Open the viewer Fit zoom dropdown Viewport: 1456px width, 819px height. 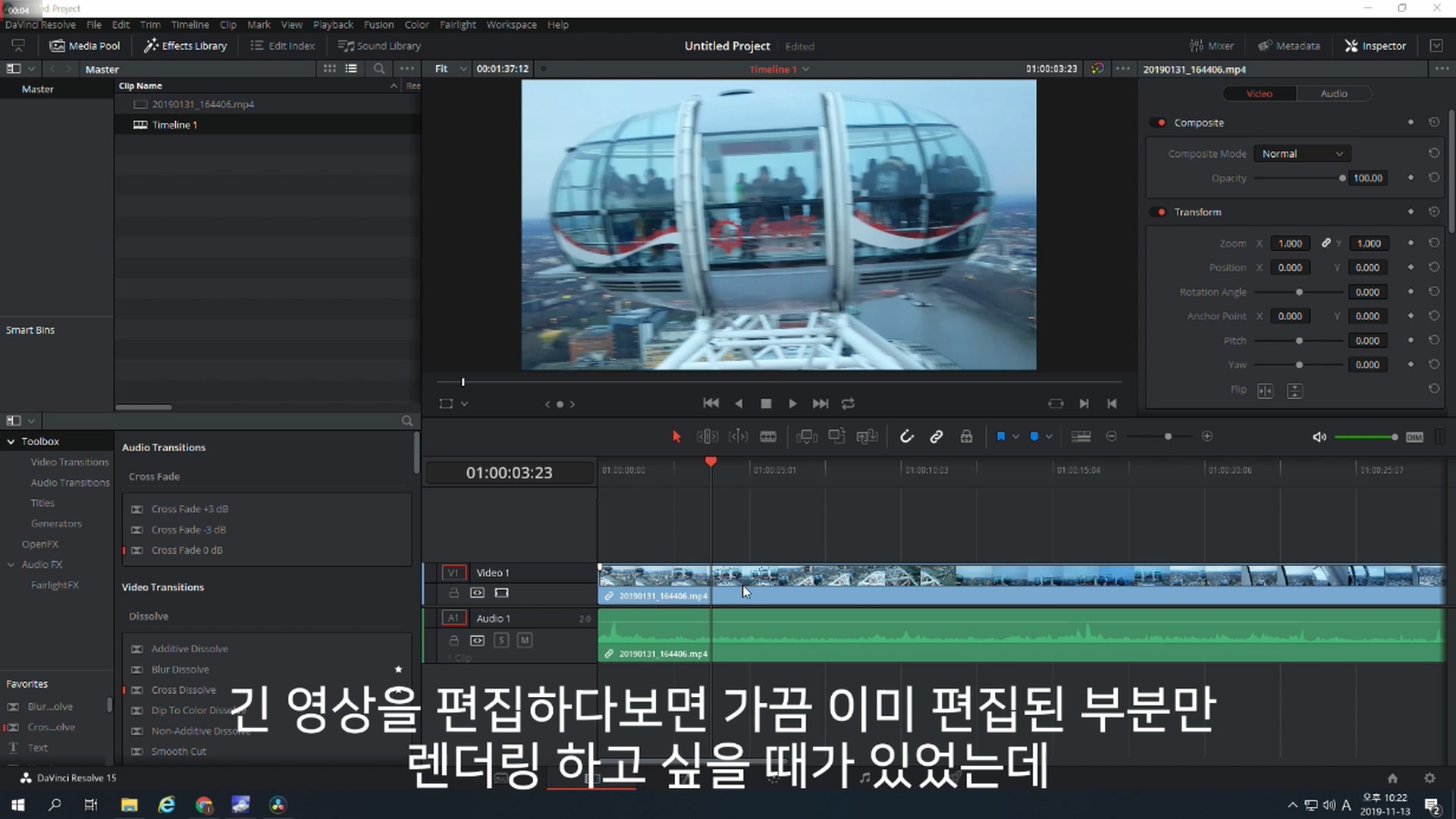[x=450, y=69]
